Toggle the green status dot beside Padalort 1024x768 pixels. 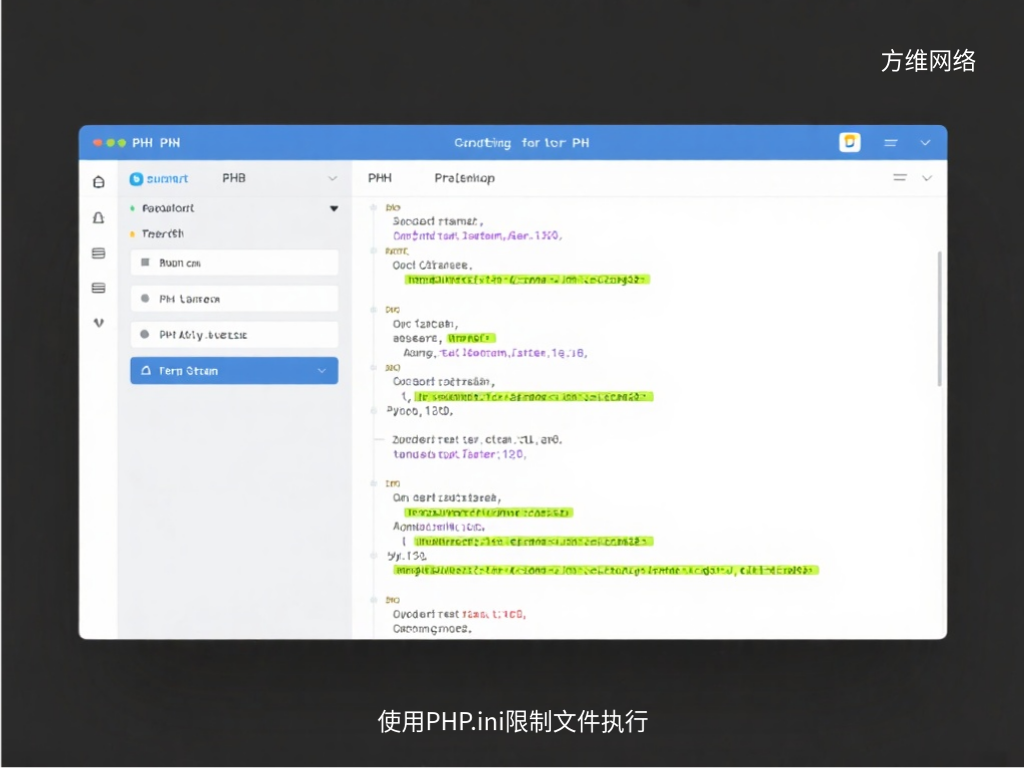pos(130,208)
